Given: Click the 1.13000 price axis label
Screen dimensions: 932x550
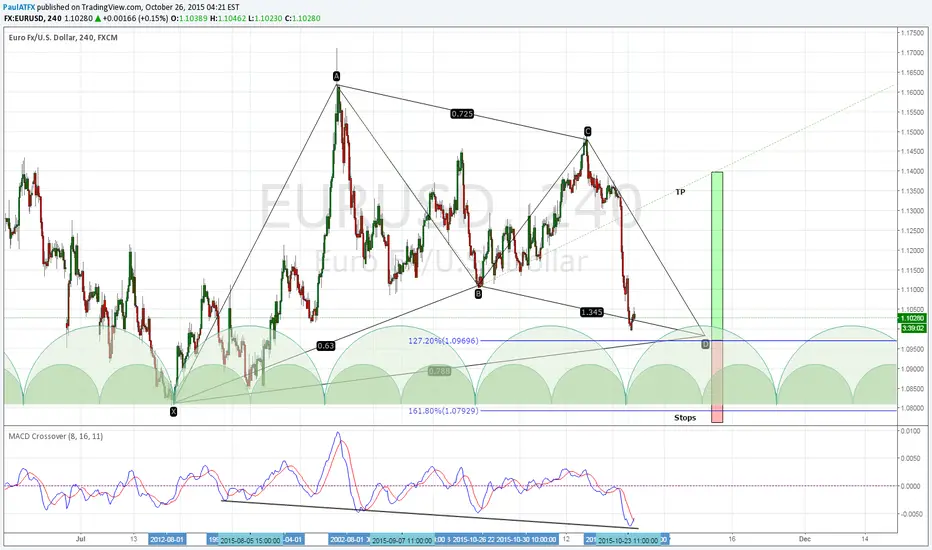Looking at the screenshot, I should [x=912, y=210].
